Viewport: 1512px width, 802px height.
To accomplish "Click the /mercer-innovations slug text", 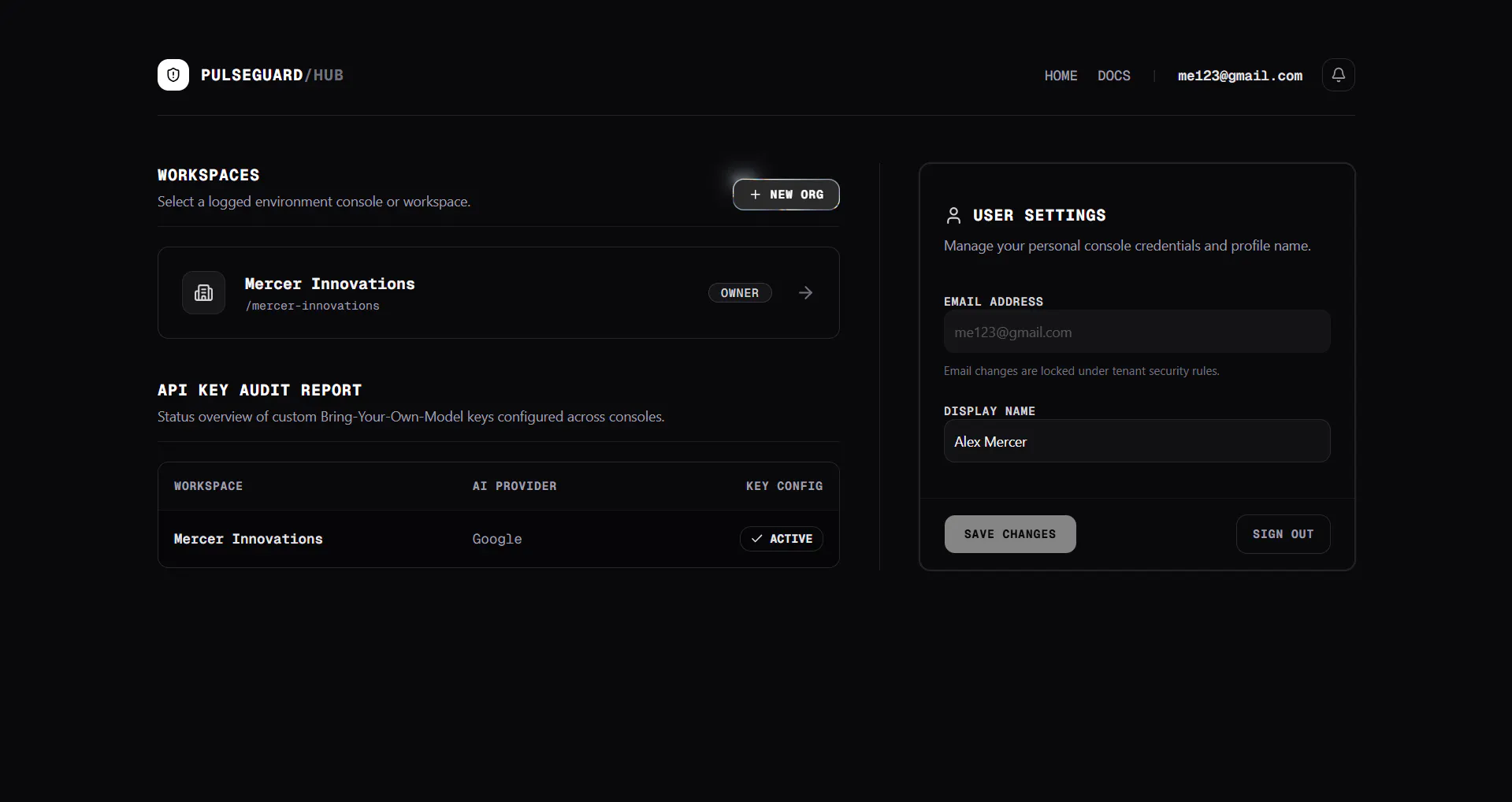I will pos(312,306).
